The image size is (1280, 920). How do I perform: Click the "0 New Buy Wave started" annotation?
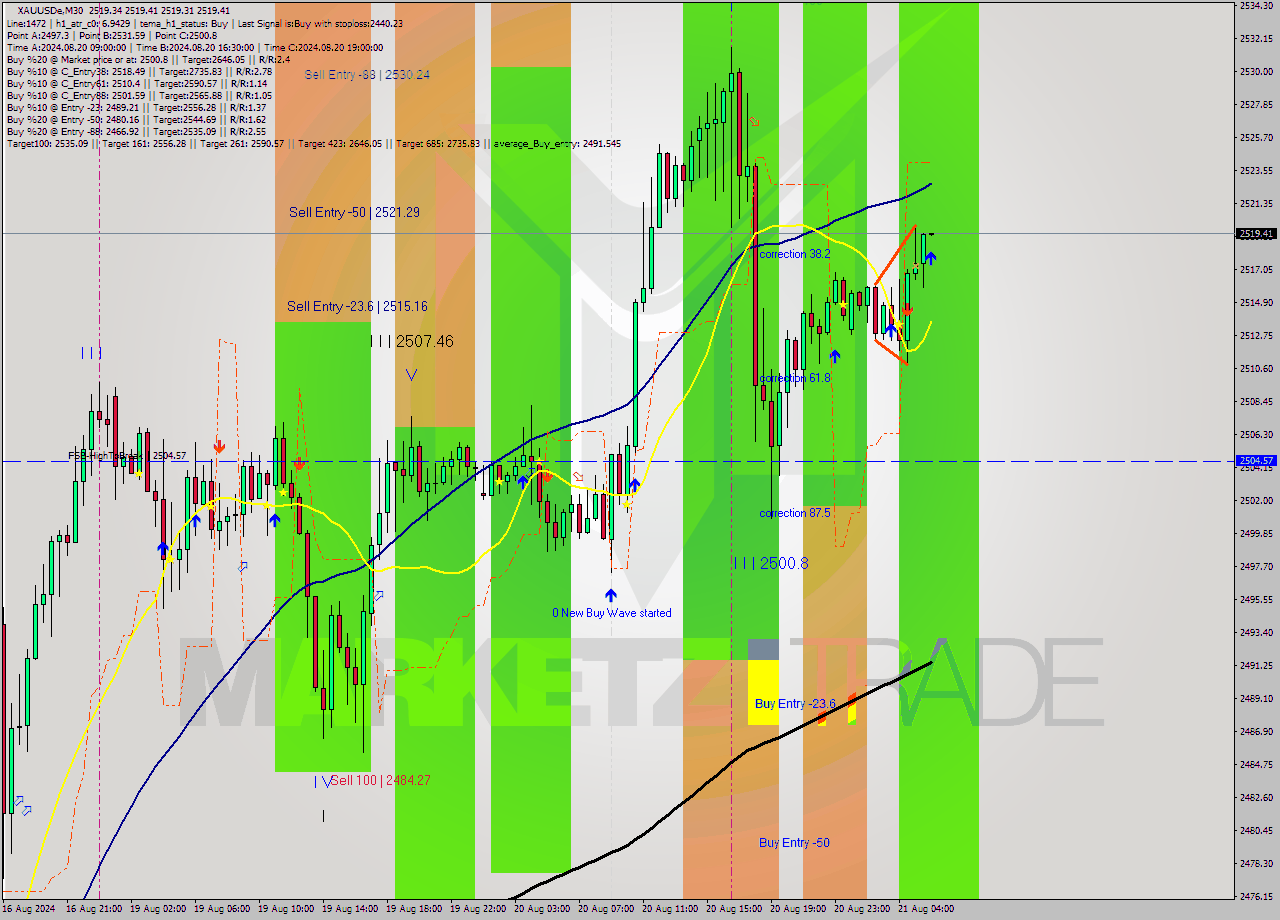tap(612, 613)
